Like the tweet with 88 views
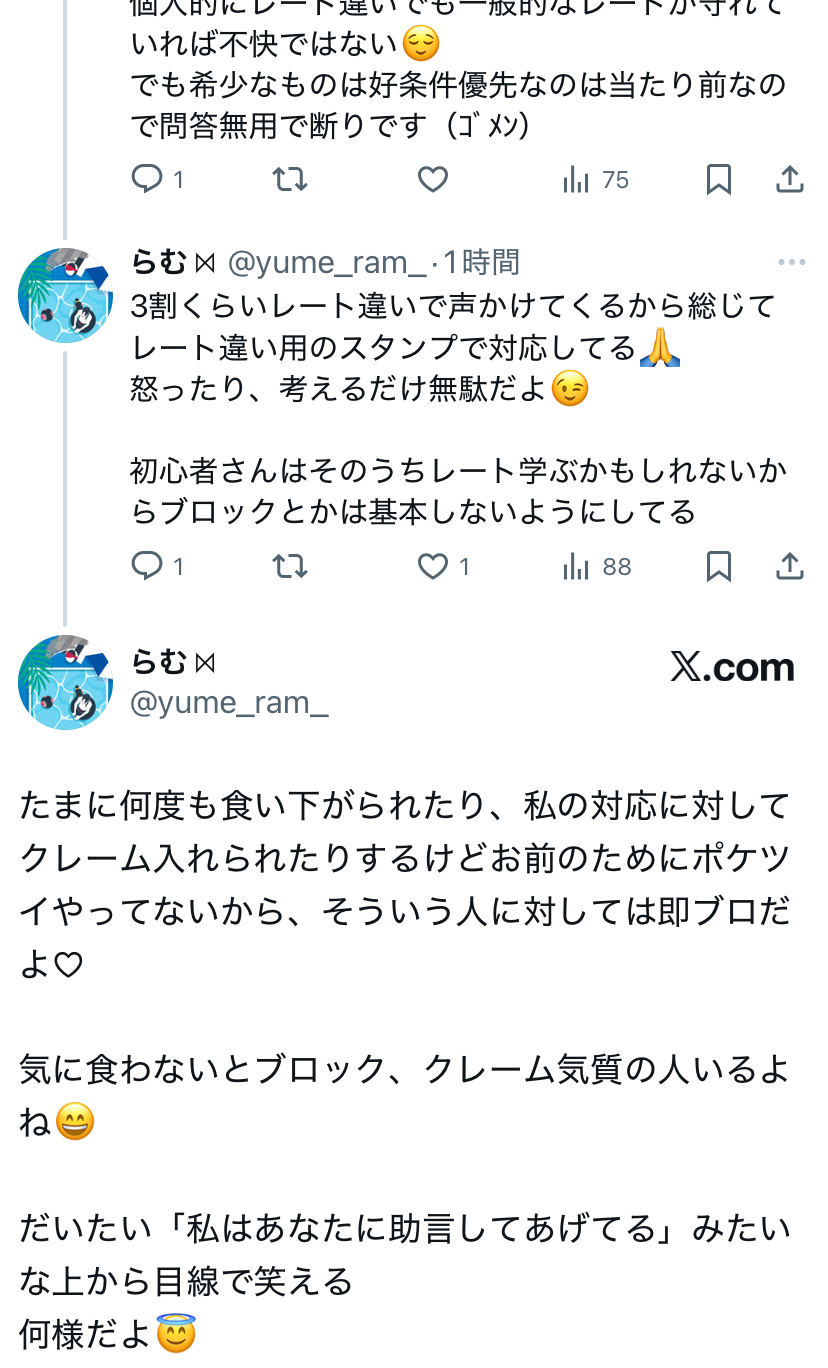 pyautogui.click(x=433, y=567)
